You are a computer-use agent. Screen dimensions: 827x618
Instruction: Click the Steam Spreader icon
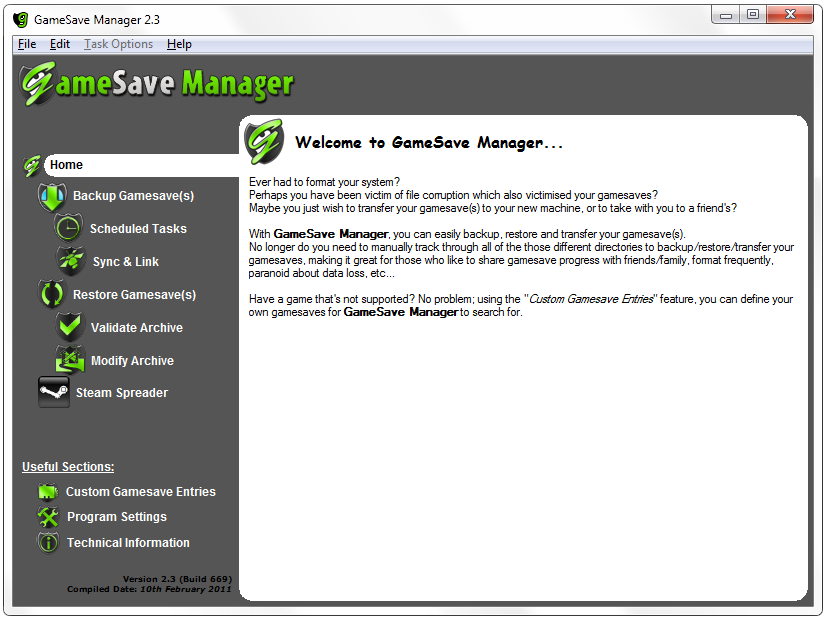tap(54, 392)
